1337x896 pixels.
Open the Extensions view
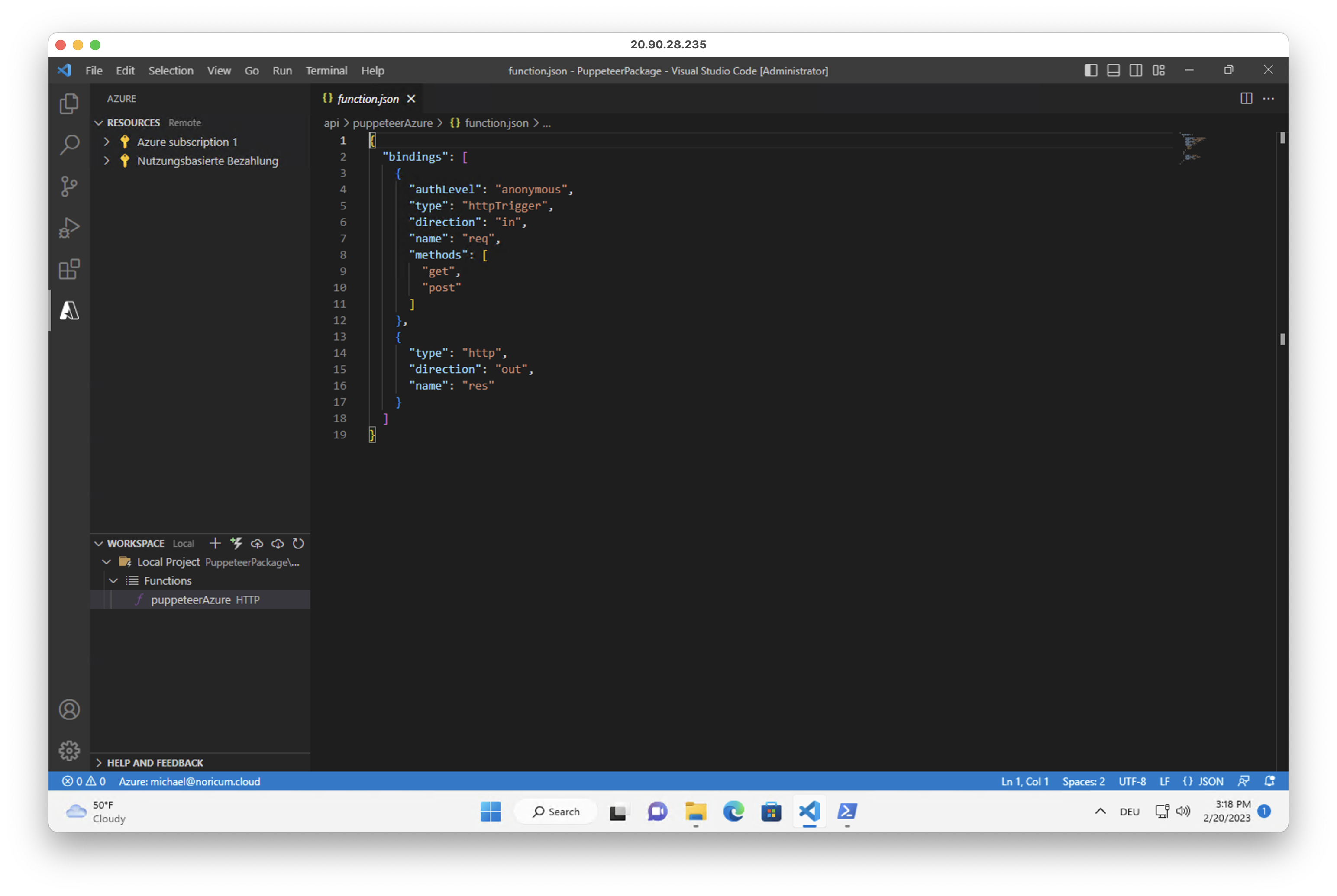pos(69,269)
